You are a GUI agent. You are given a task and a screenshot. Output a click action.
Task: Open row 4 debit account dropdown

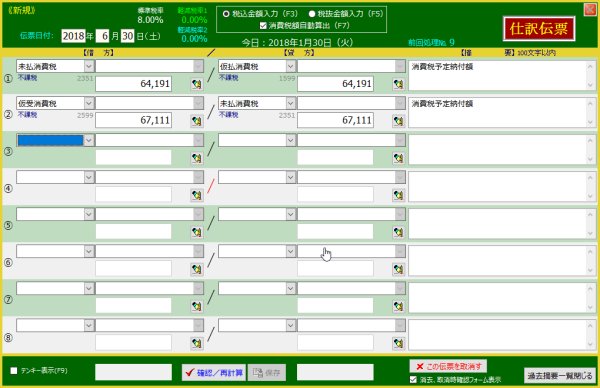89,177
